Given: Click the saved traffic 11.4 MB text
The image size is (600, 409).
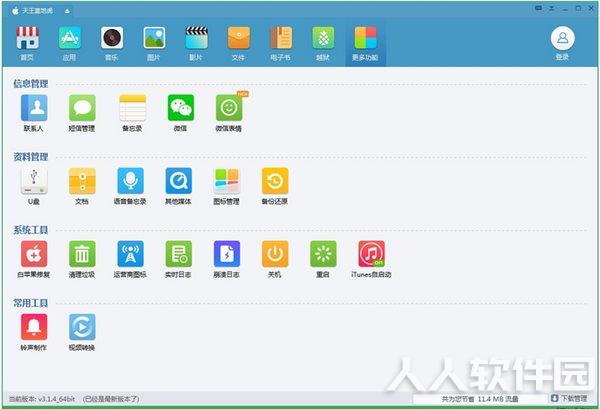Looking at the screenshot, I should 480,399.
